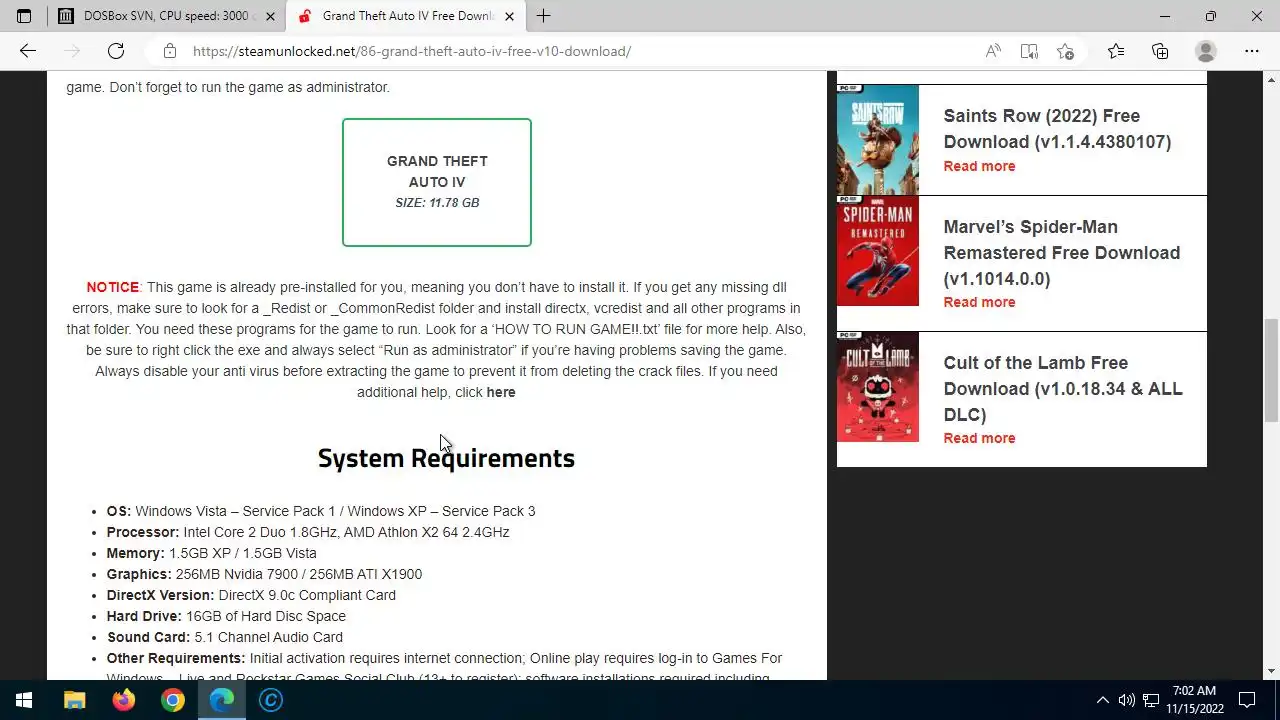Click the 'Sound Card:' requirement line
1280x720 pixels.
pos(225,637)
